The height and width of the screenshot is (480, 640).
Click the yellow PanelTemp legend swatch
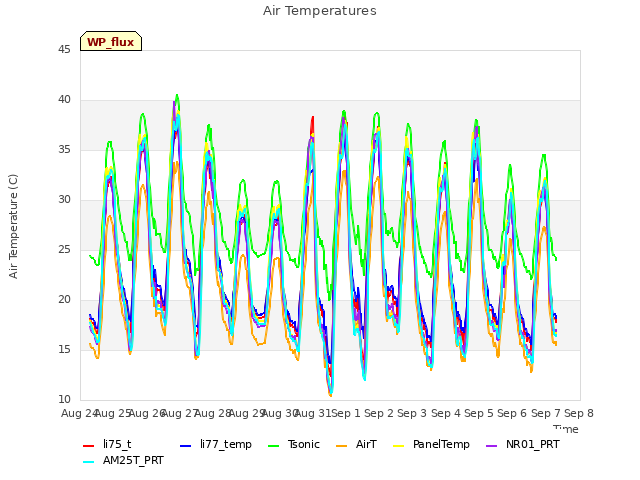point(398,445)
